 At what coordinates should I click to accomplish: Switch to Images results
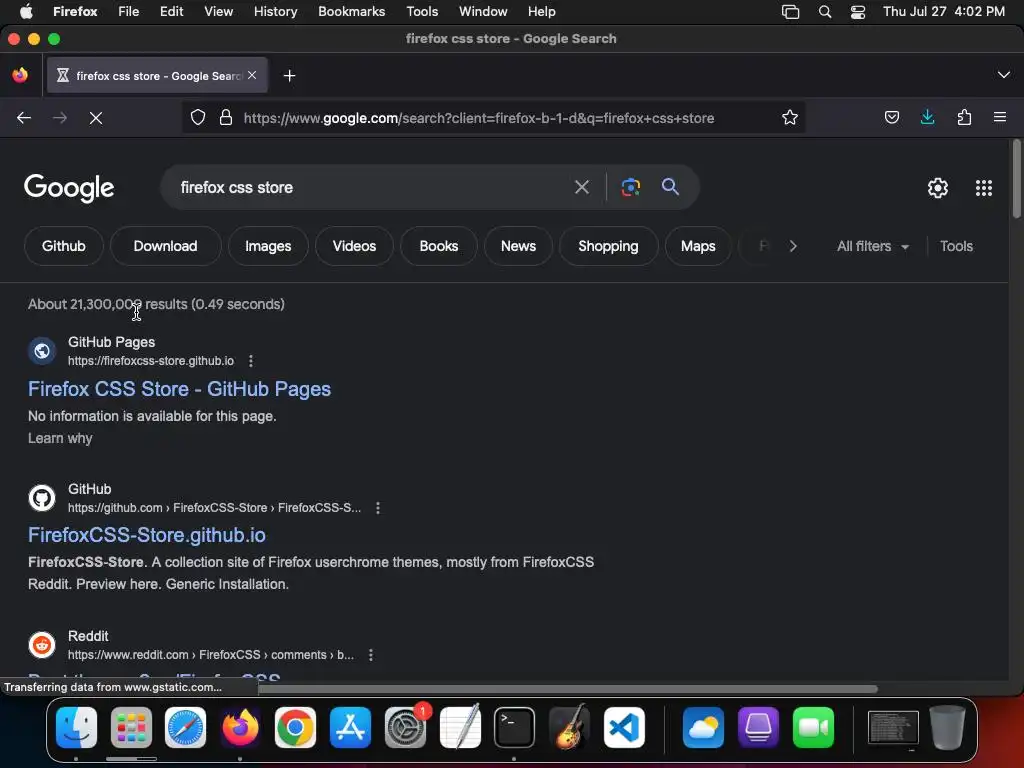click(x=268, y=246)
